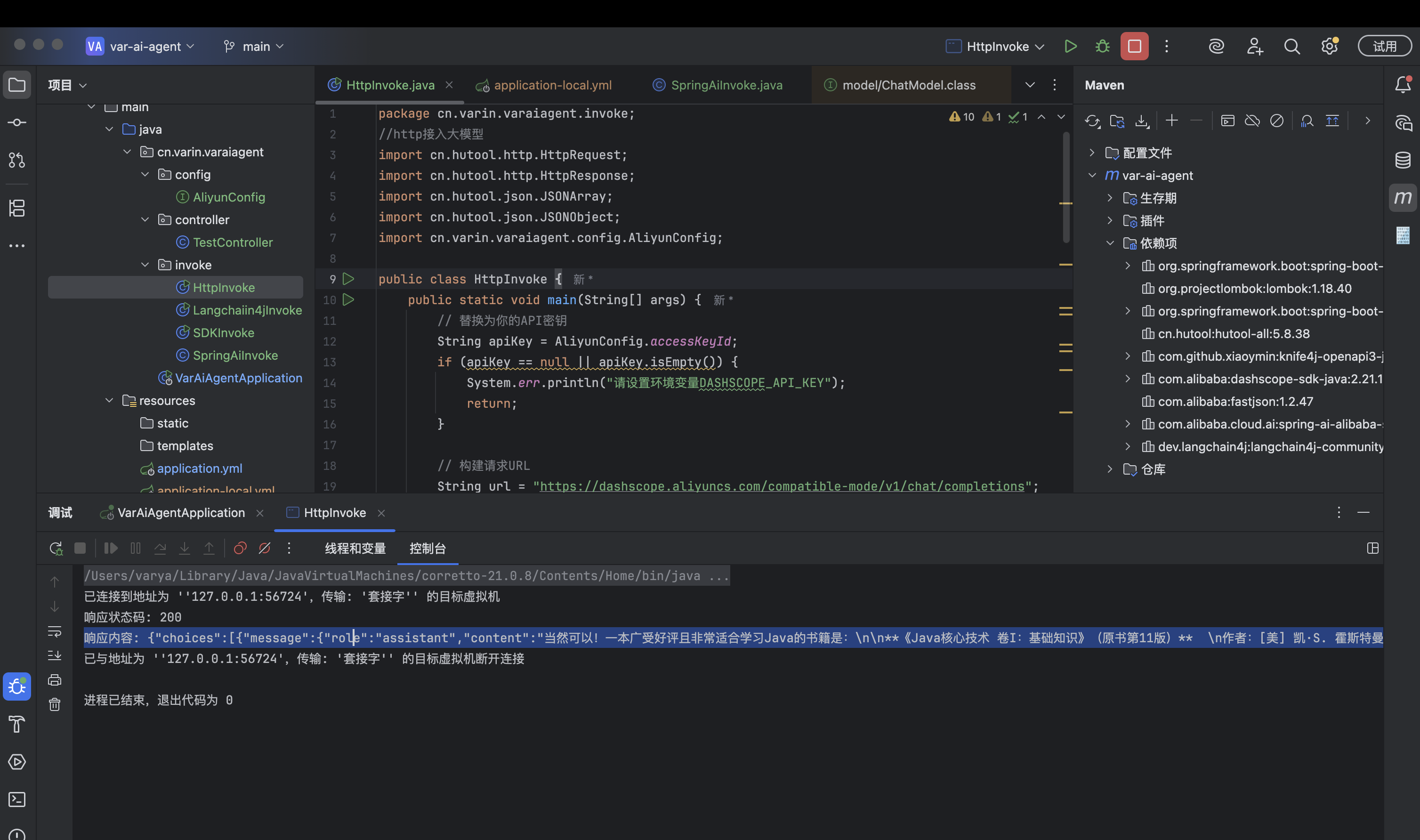
Task: Open the Database tool window icon
Action: [1403, 160]
